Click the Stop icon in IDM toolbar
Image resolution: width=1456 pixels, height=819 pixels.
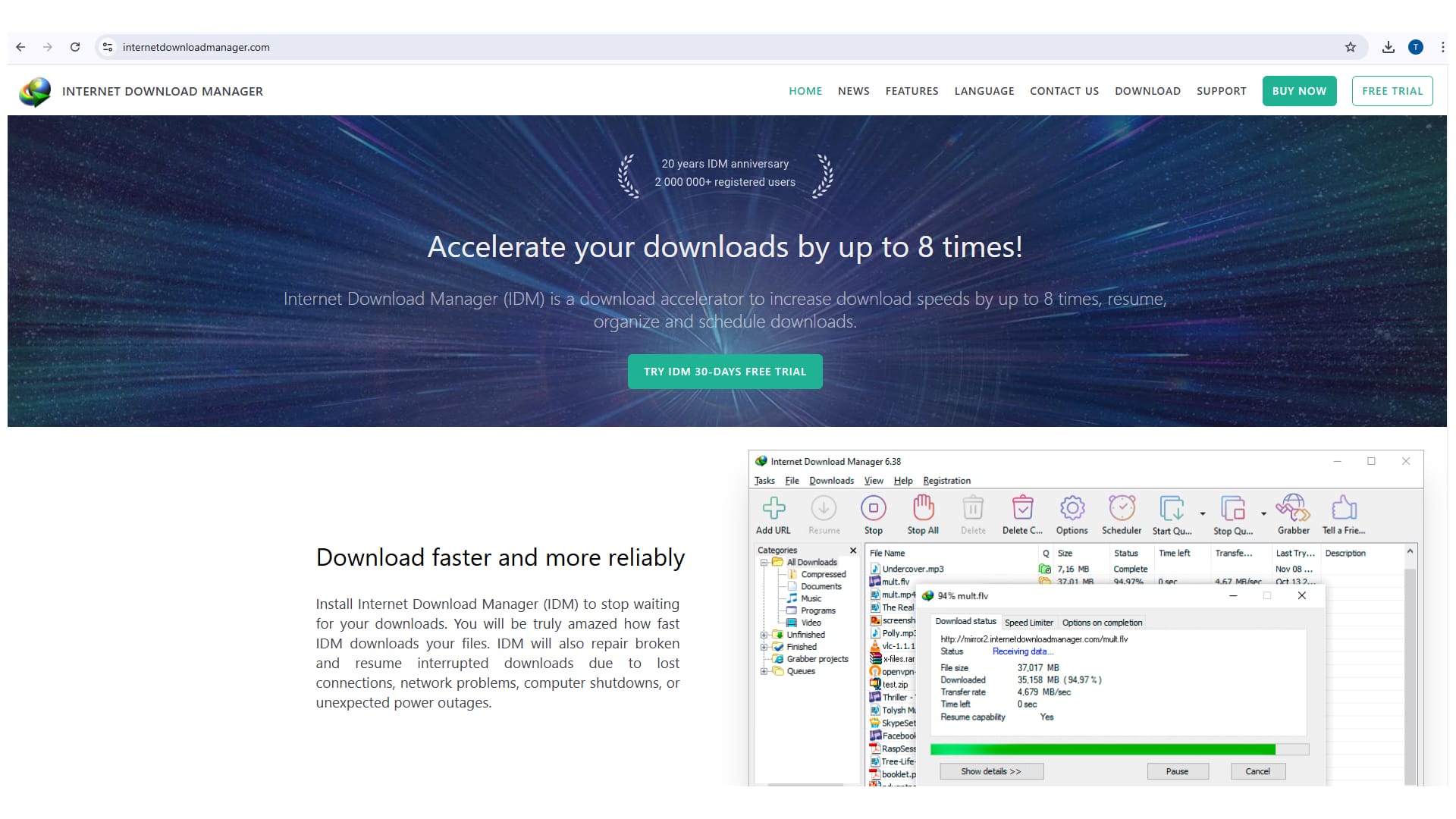874,508
